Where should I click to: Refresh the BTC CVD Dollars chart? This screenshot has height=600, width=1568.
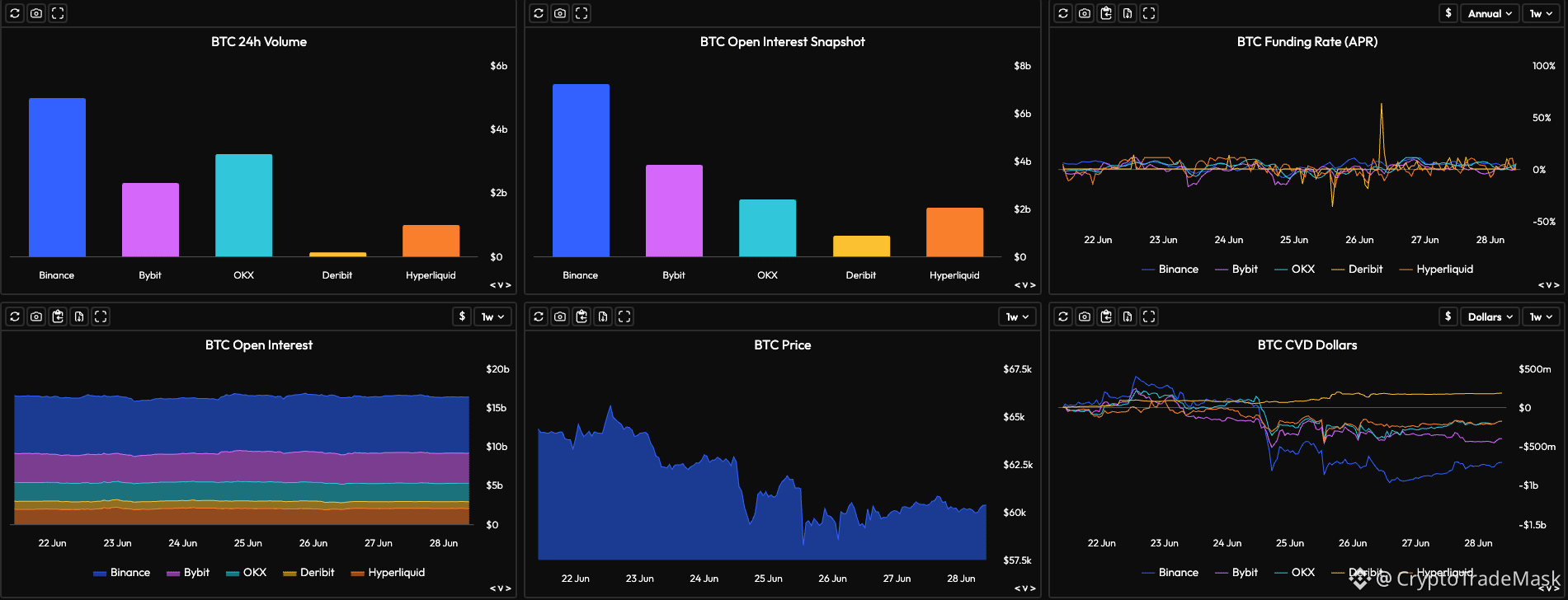1063,316
